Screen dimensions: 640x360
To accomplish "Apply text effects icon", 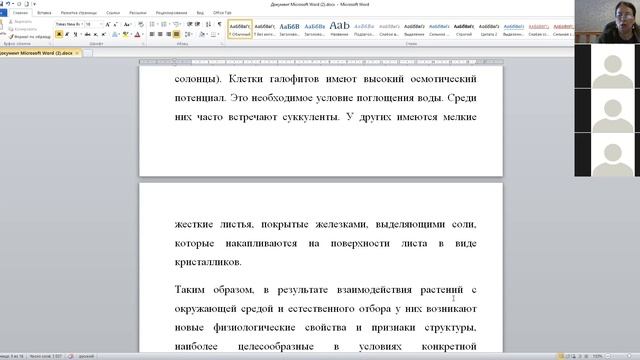I will (x=115, y=34).
